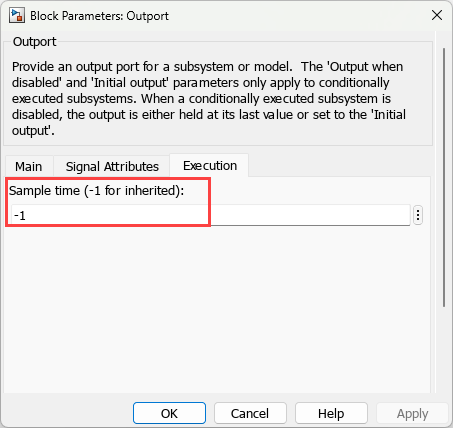Image resolution: width=453 pixels, height=428 pixels.
Task: Click the vertical scrollbar thumb on the right
Action: [x=444, y=178]
